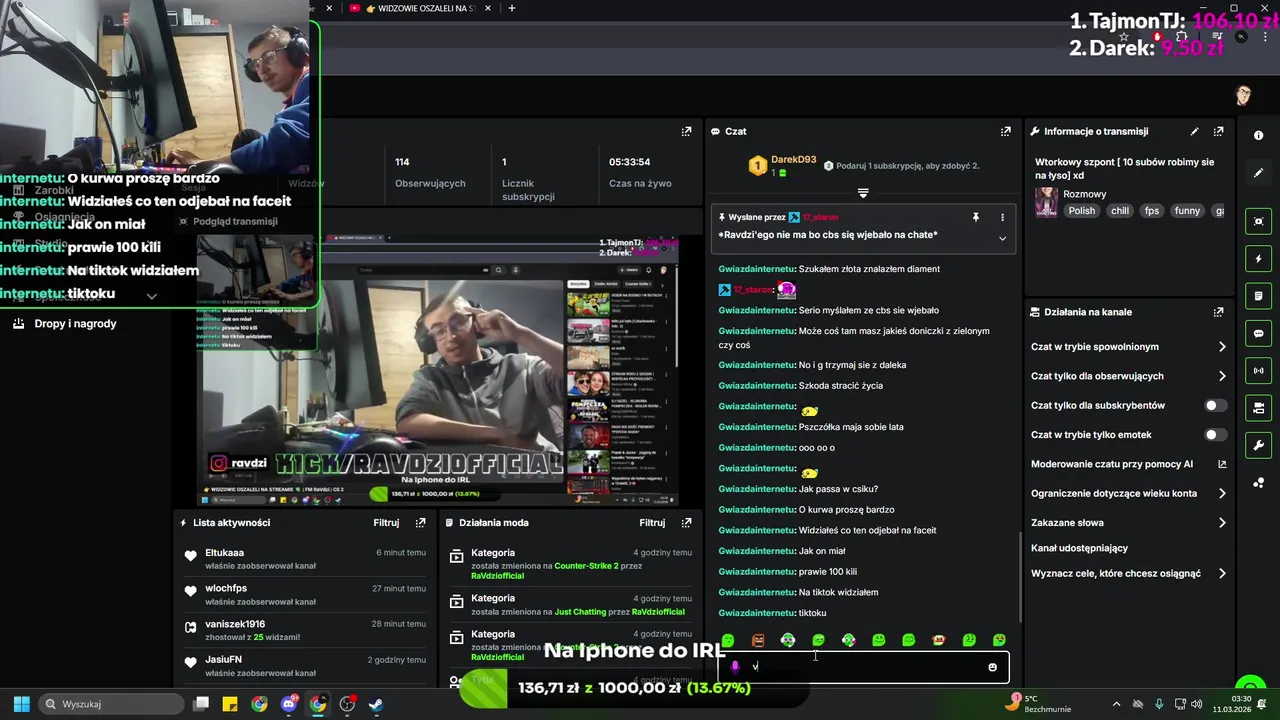Expand Ograniczenie dotyczące wieku konta

(x=1222, y=493)
